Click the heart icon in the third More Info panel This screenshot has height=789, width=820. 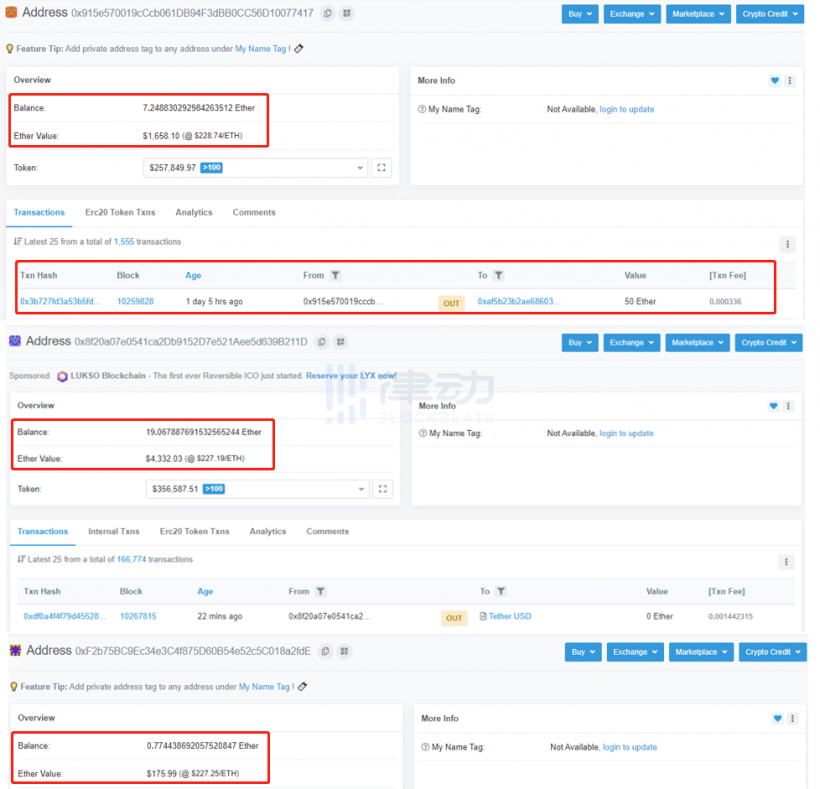[x=778, y=718]
